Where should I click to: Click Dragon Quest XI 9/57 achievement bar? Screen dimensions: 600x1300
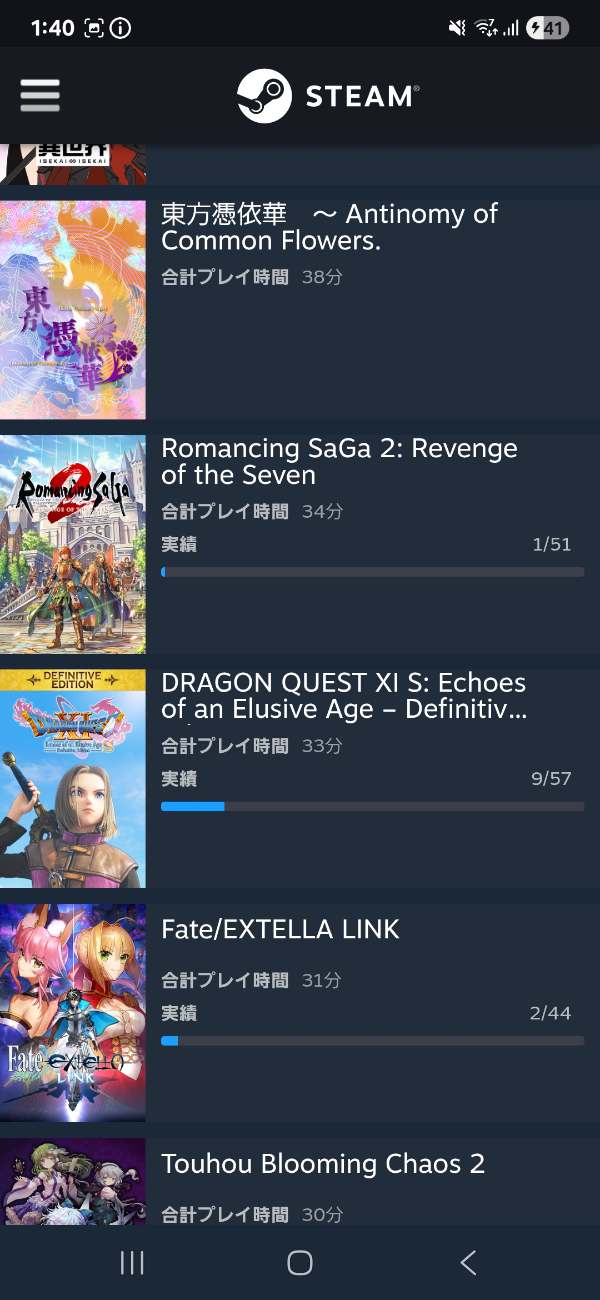pyautogui.click(x=372, y=806)
